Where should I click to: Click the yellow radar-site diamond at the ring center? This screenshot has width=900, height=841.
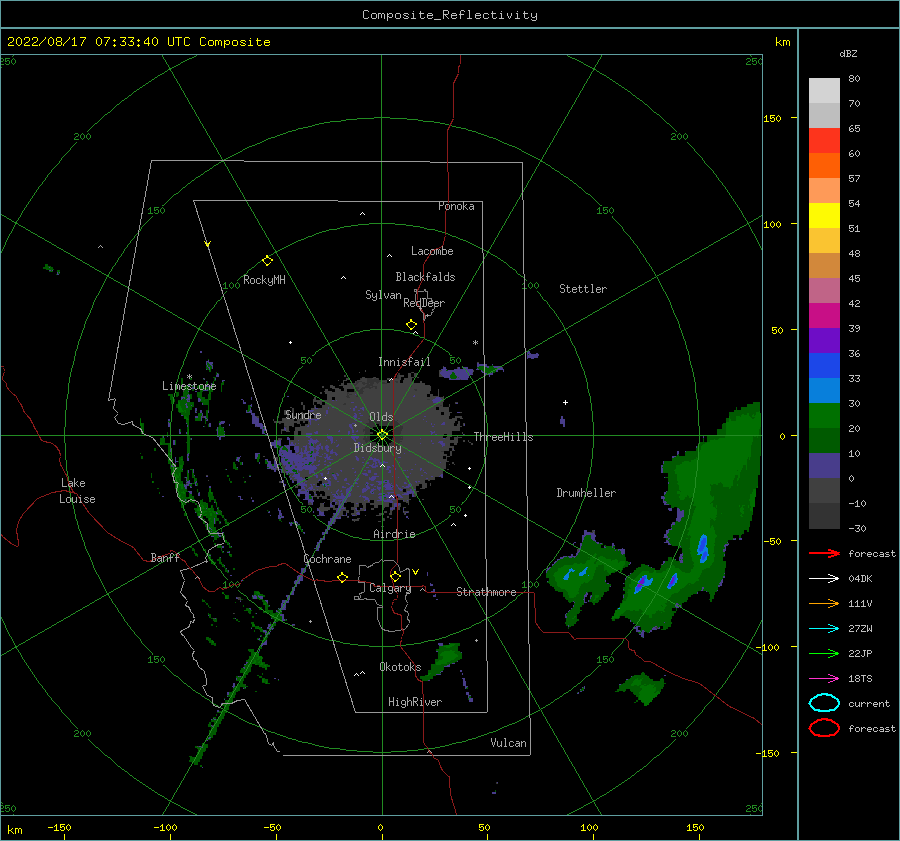coord(382,435)
